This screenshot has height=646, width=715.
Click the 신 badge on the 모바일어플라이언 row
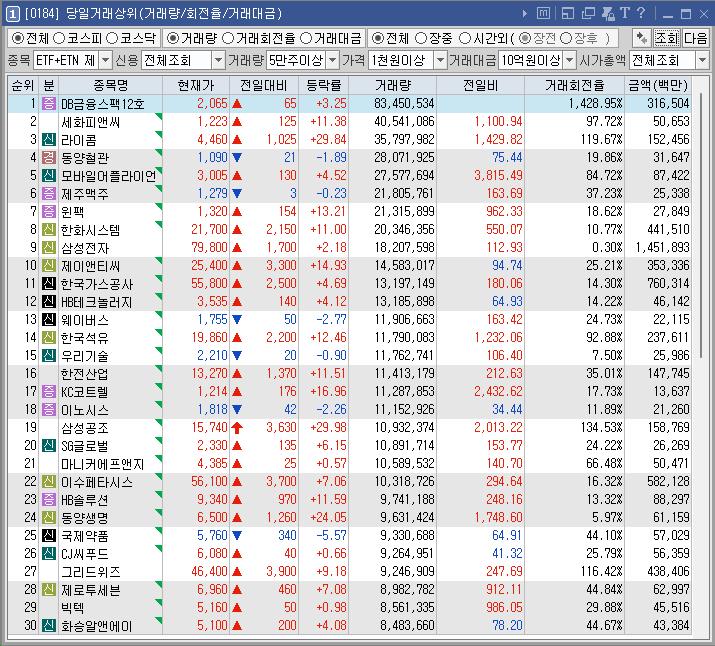pyautogui.click(x=48, y=176)
